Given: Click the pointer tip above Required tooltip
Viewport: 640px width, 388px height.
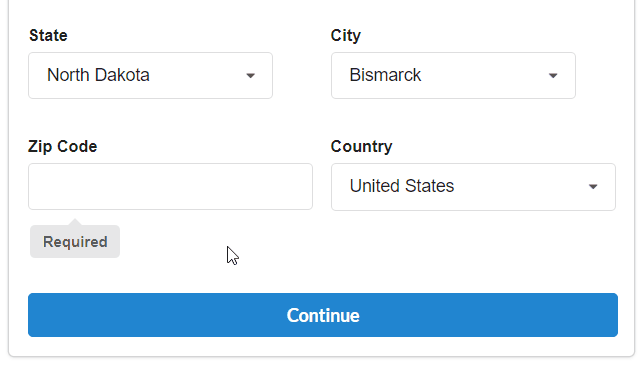Looking at the screenshot, I should click(75, 222).
